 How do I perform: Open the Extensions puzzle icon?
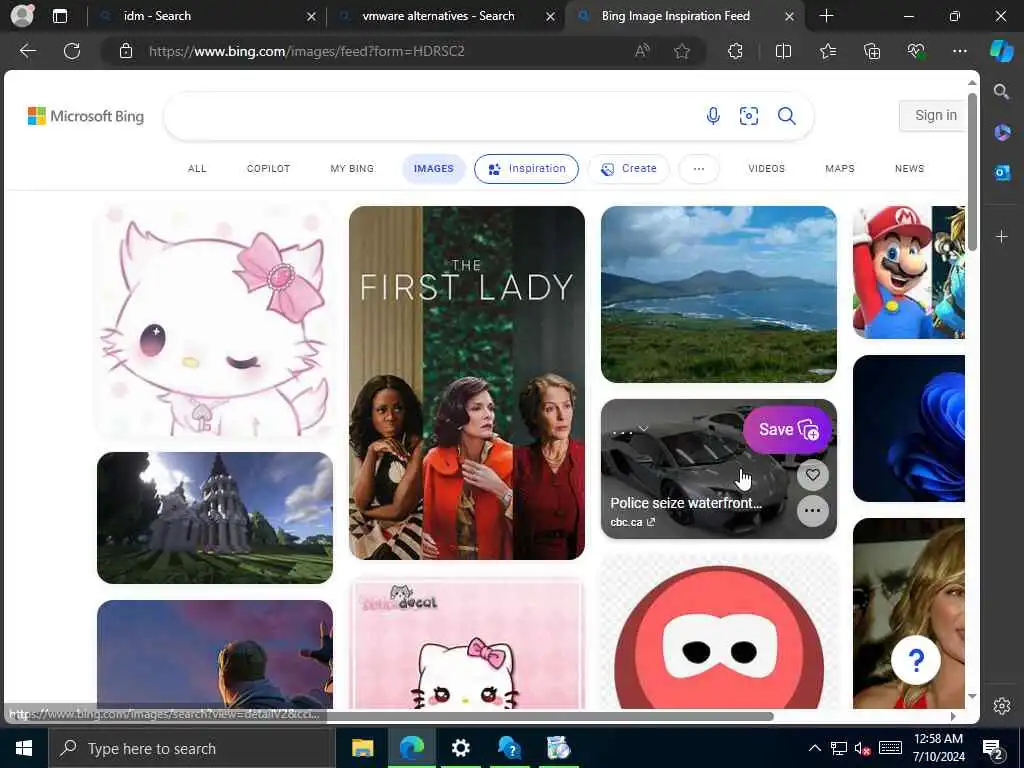pos(735,51)
